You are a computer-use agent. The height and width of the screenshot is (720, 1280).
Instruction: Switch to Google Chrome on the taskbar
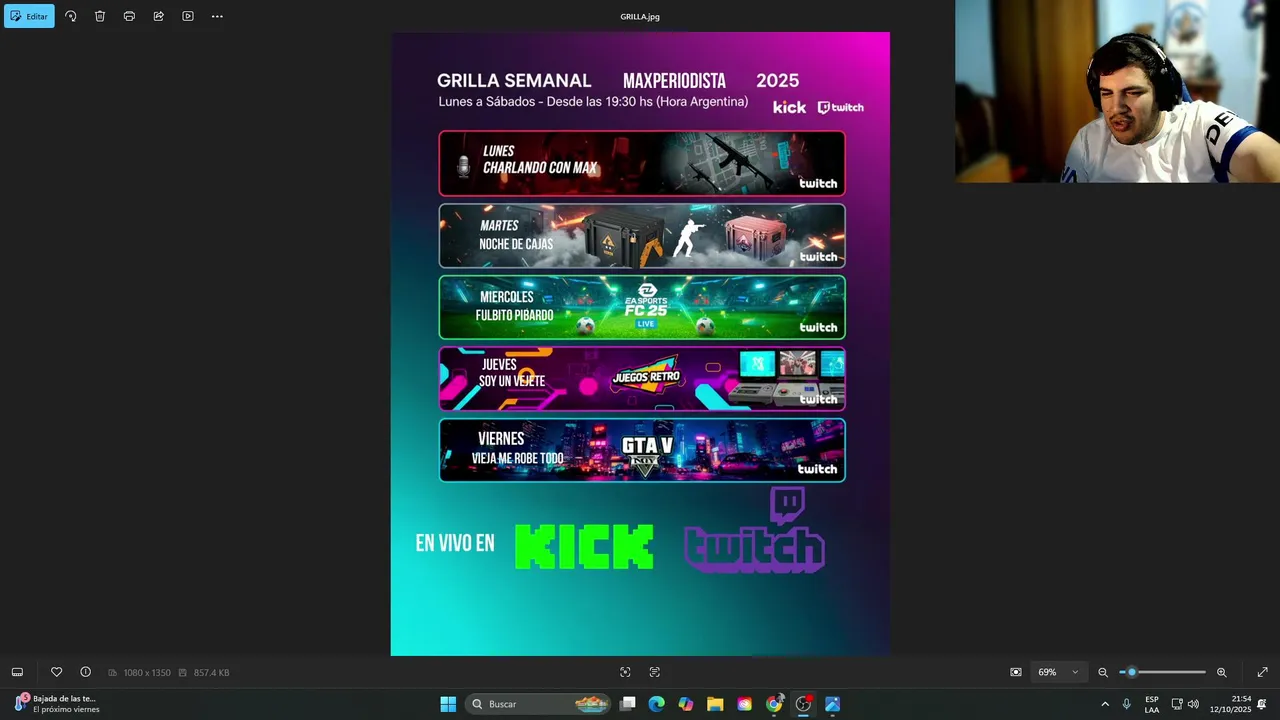(774, 704)
